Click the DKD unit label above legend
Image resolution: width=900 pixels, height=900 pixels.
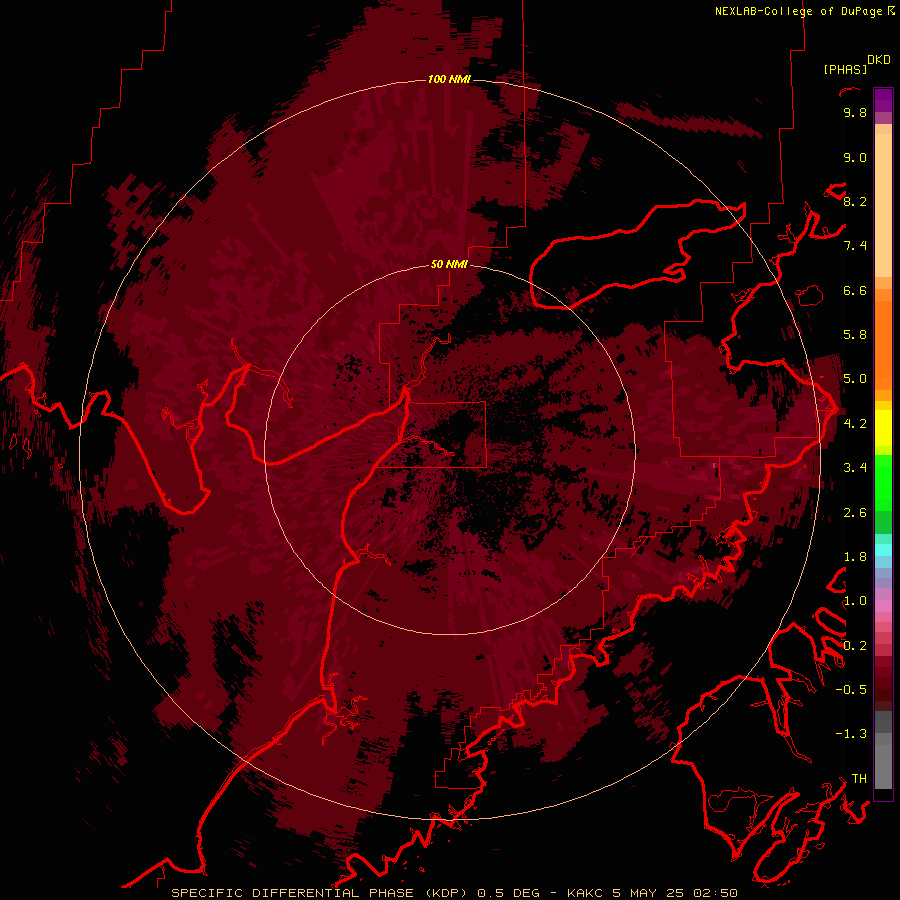tap(879, 60)
